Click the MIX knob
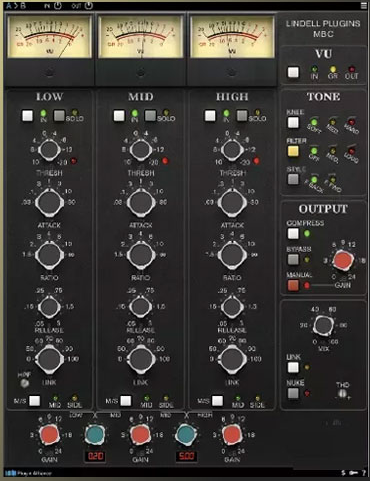The image size is (370, 484). [x=323, y=325]
